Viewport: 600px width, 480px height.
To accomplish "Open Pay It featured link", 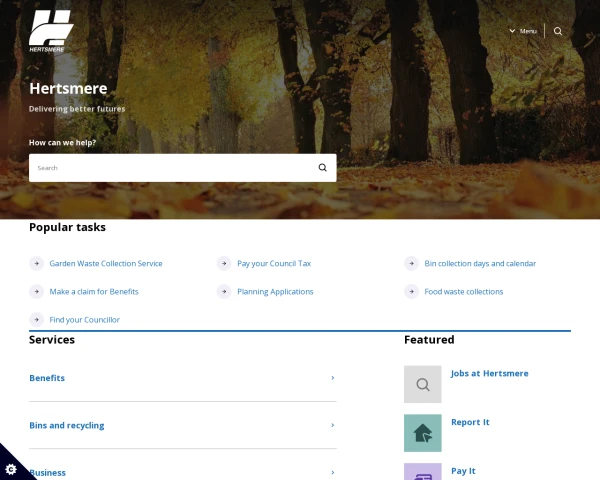I will pos(463,471).
